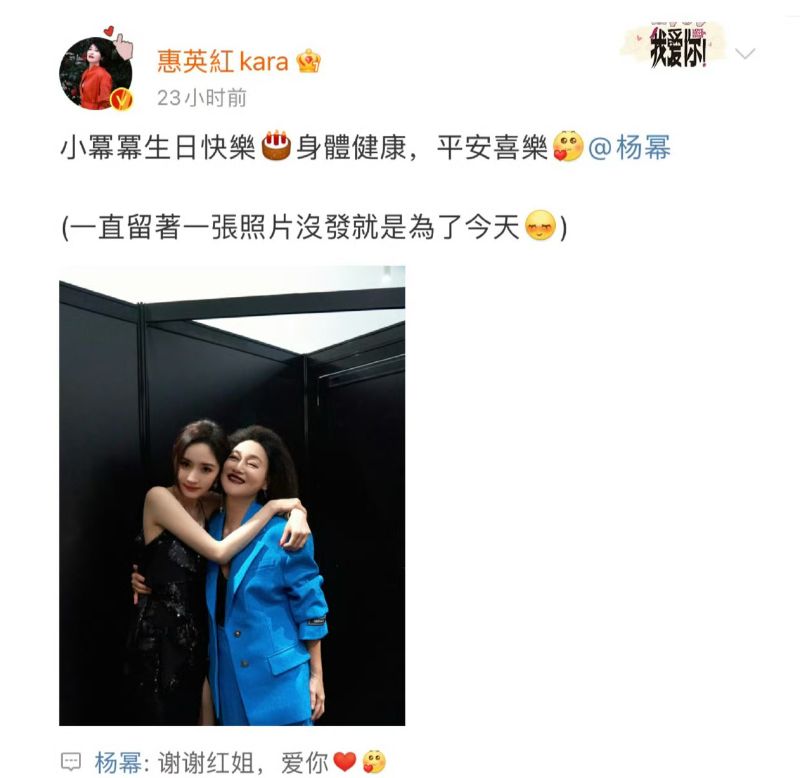Click the hug emoji ending the comment
800x778 pixels.
click(x=373, y=762)
